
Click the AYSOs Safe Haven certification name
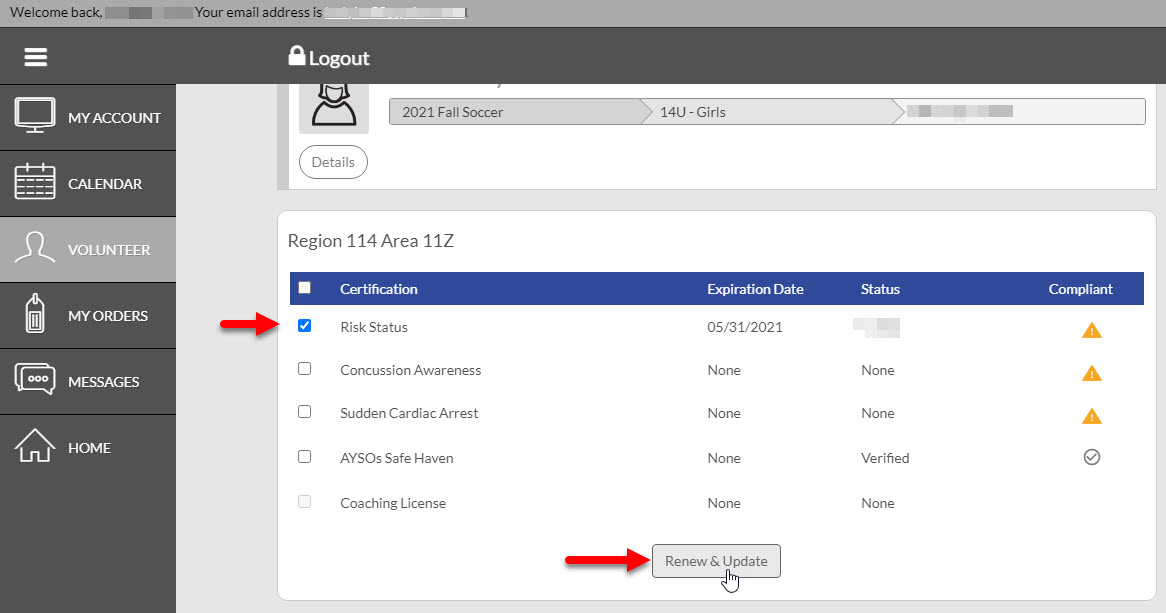[x=397, y=458]
